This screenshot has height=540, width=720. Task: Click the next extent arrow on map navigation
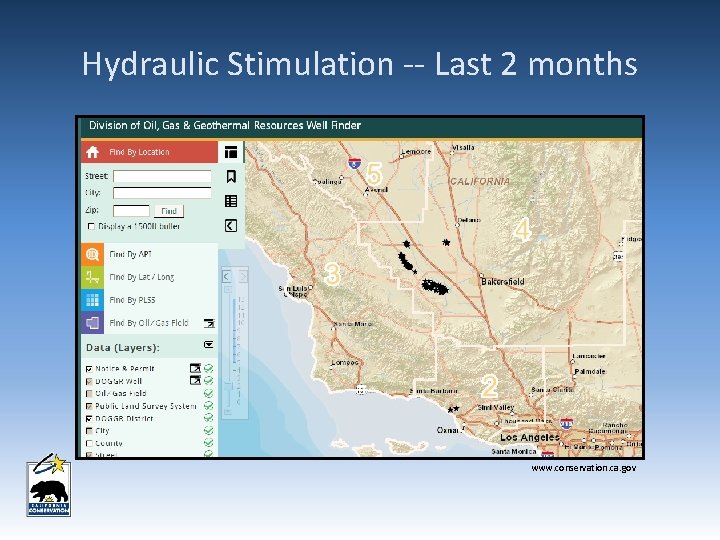point(243,276)
